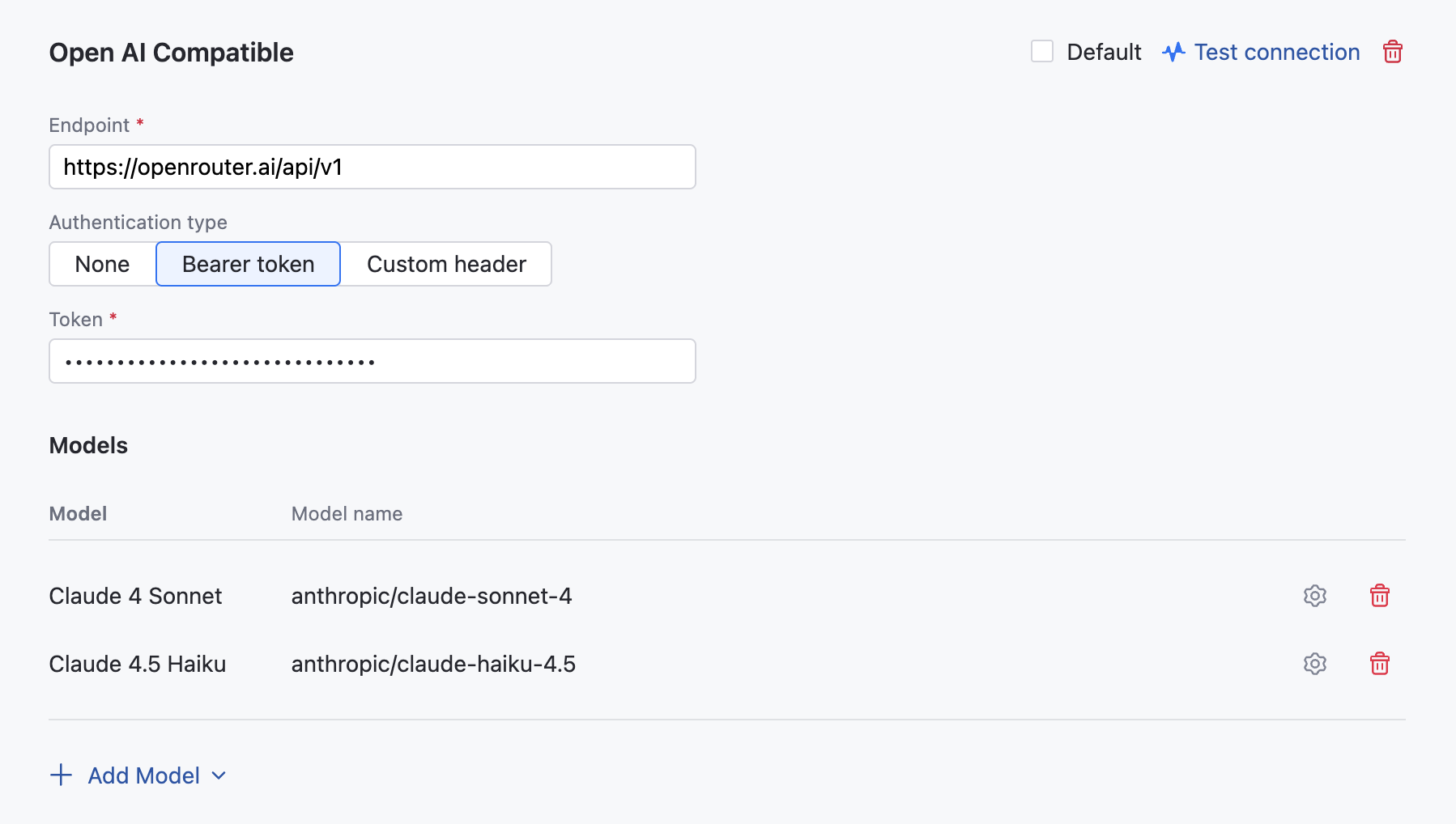
Task: Click the Test connection link
Action: point(1276,52)
